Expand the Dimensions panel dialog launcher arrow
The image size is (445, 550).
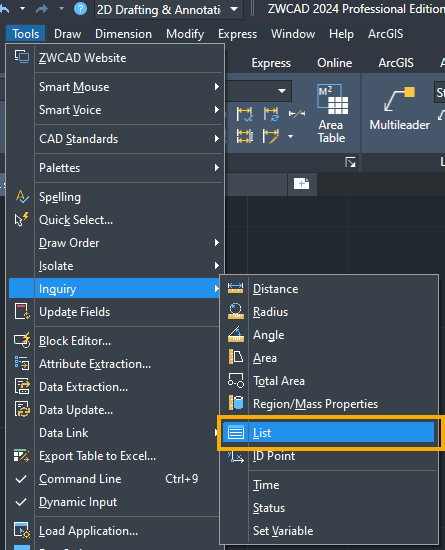350,162
